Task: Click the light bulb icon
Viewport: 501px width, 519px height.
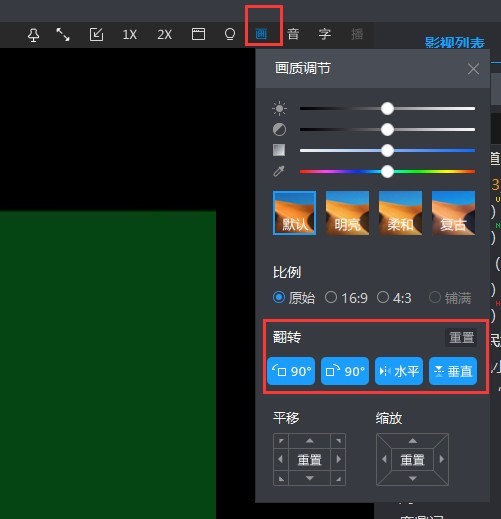Action: click(x=230, y=34)
